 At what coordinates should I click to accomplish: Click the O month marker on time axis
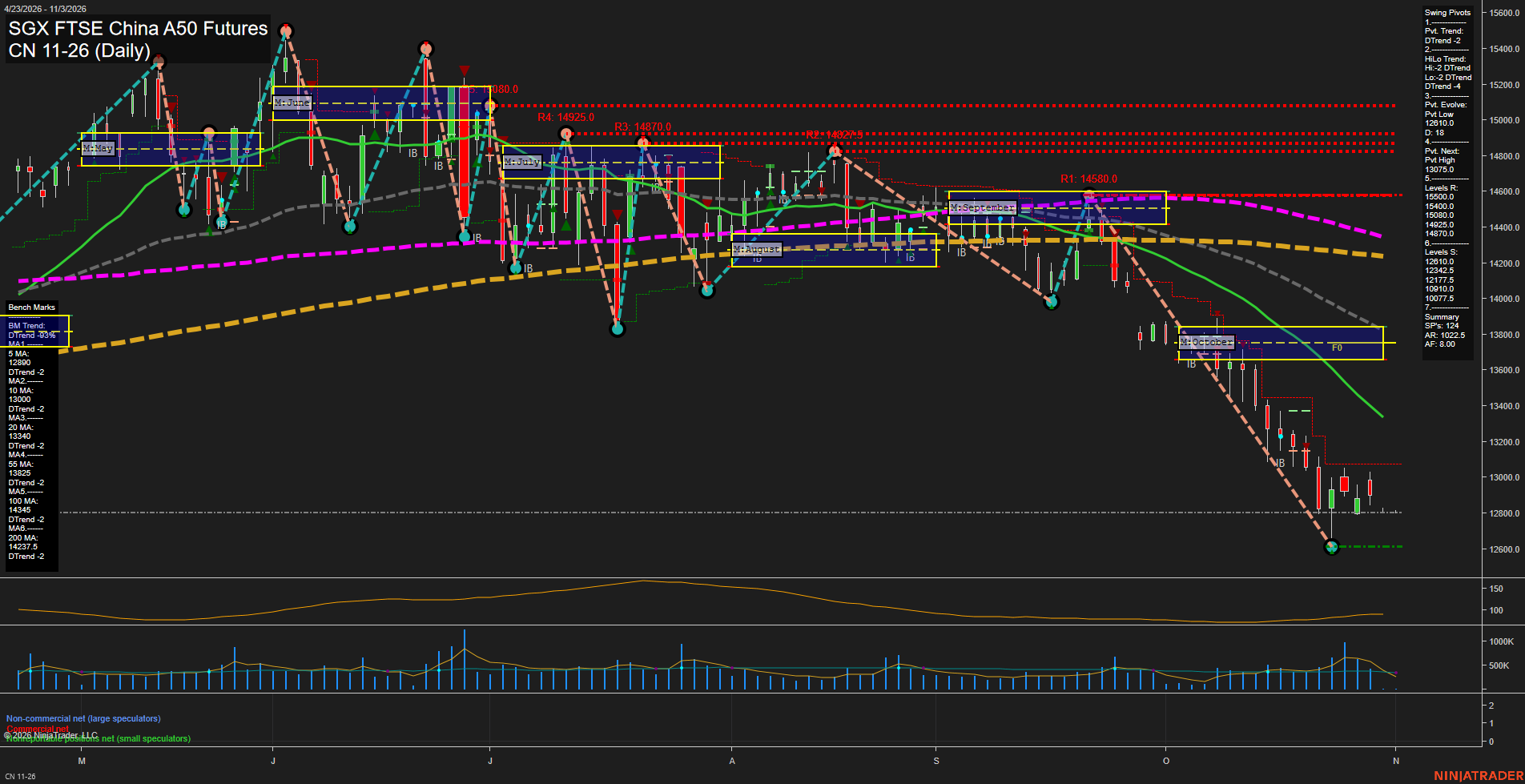pos(1166,761)
